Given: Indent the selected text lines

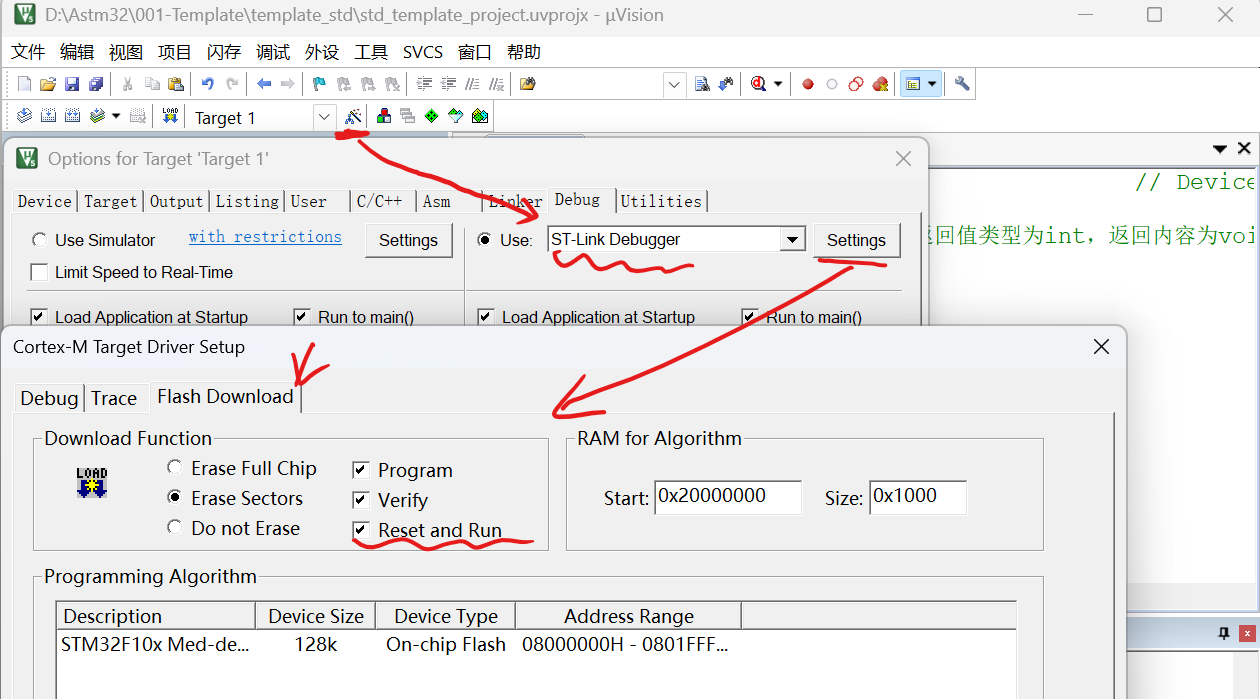Looking at the screenshot, I should pyautogui.click(x=424, y=84).
